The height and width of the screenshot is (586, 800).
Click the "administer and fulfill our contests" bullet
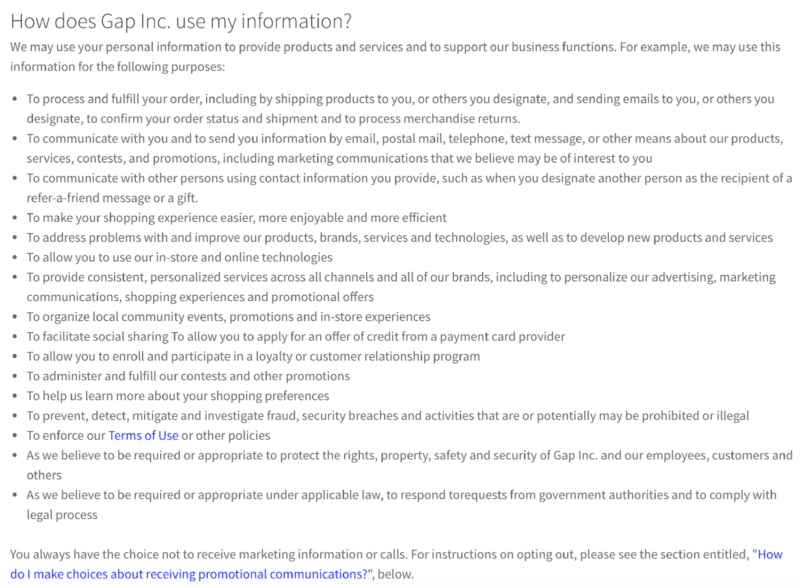point(188,376)
